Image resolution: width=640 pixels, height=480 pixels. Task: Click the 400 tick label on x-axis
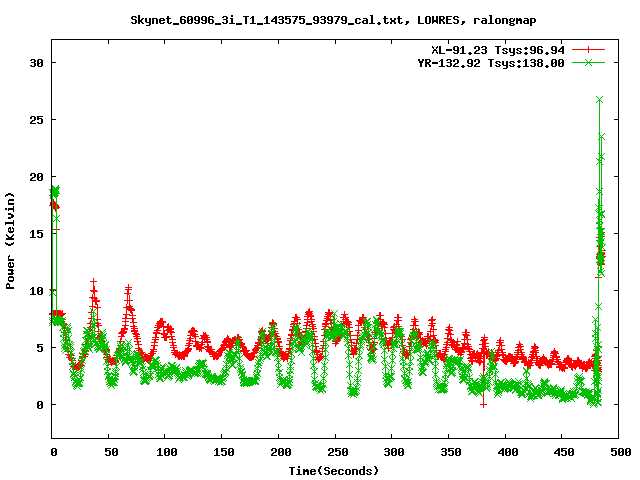pyautogui.click(x=505, y=452)
